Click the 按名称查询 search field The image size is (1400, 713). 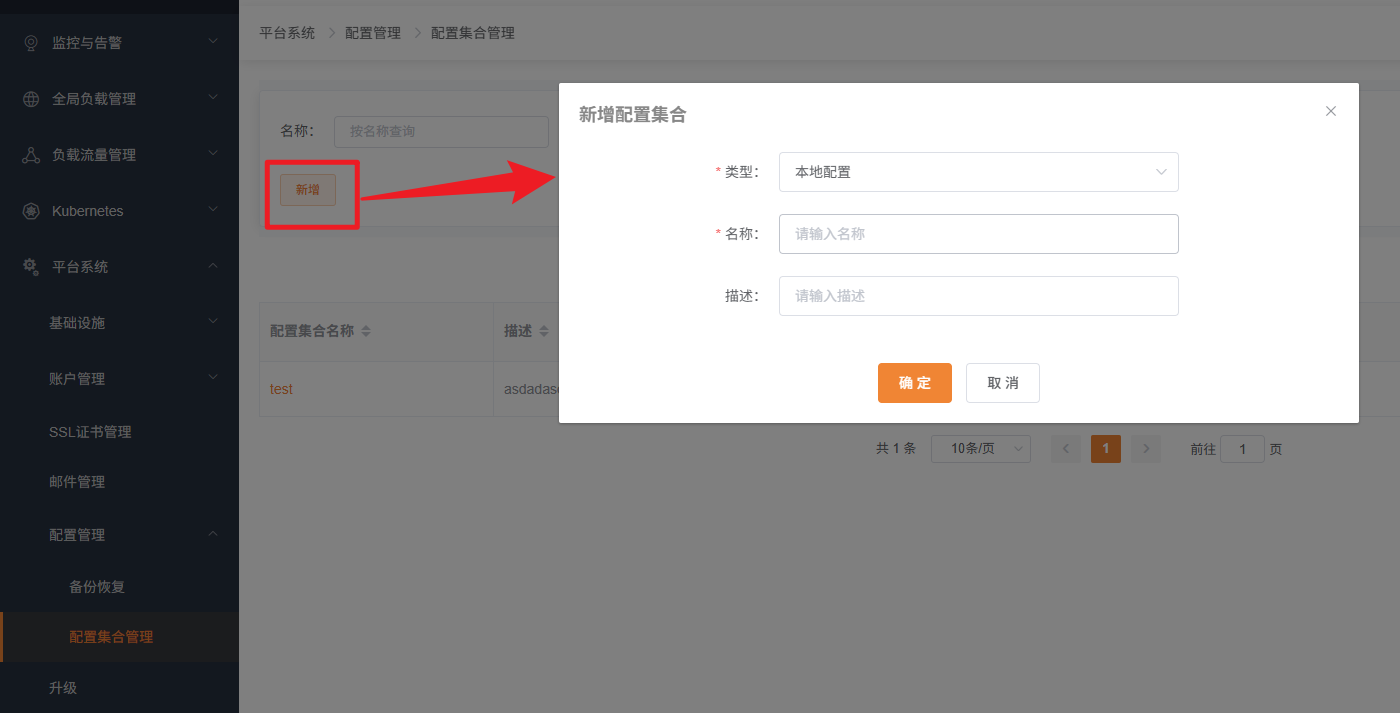pos(441,132)
